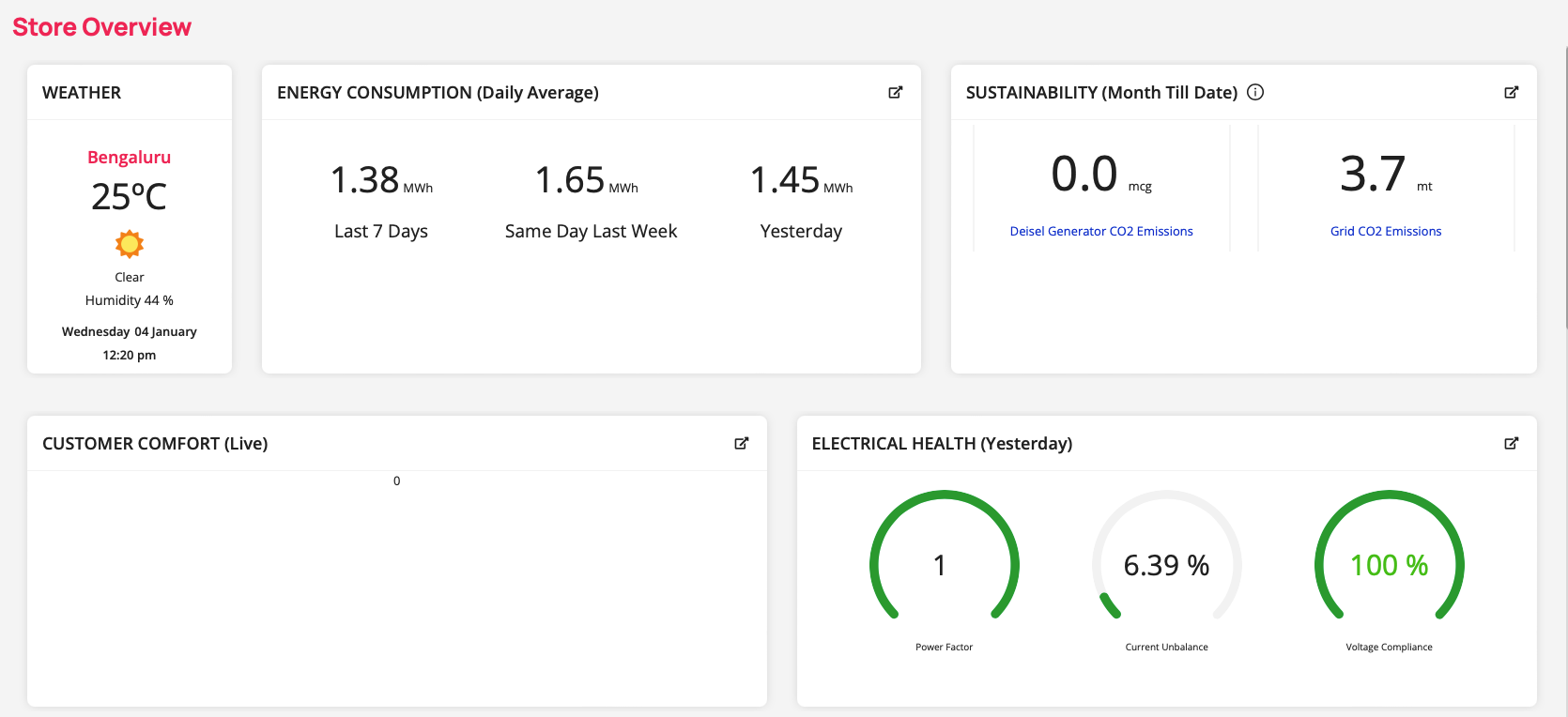Open Sustainability card external link icon
This screenshot has width=1568, height=717.
pos(1512,92)
